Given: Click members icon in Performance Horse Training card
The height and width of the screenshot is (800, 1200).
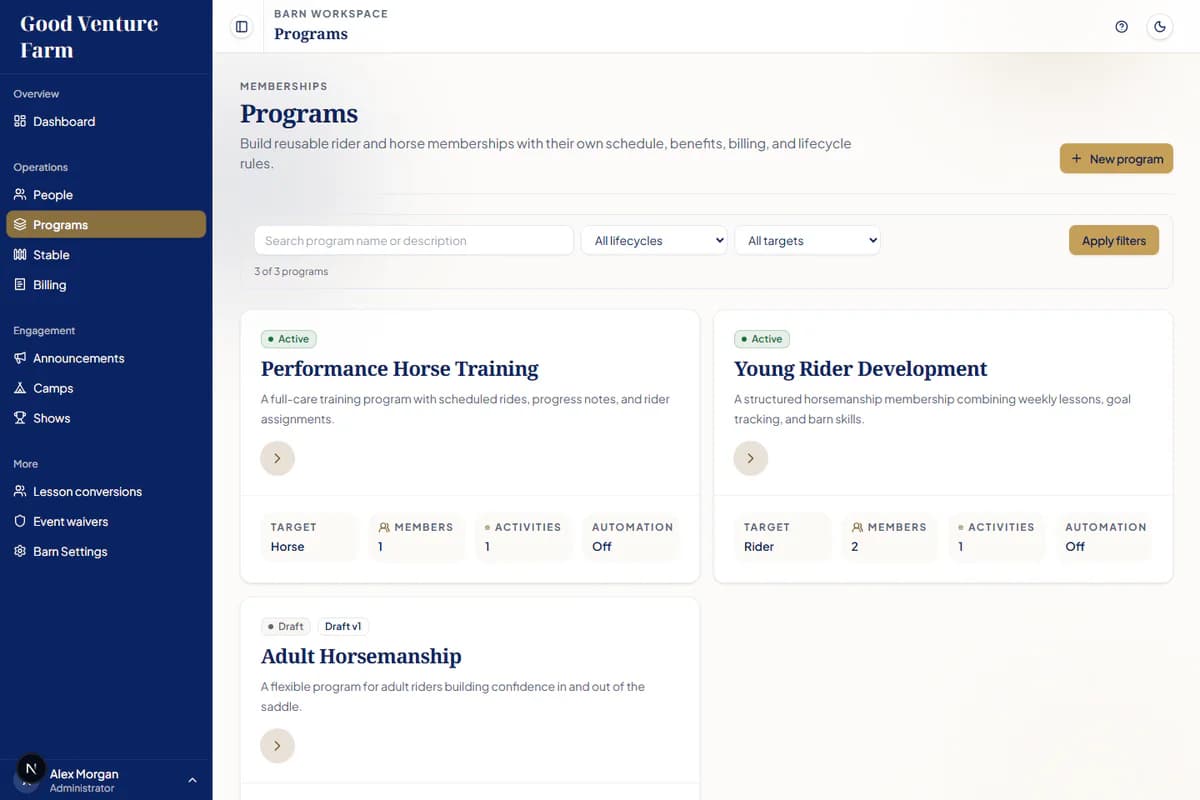Looking at the screenshot, I should (x=384, y=527).
